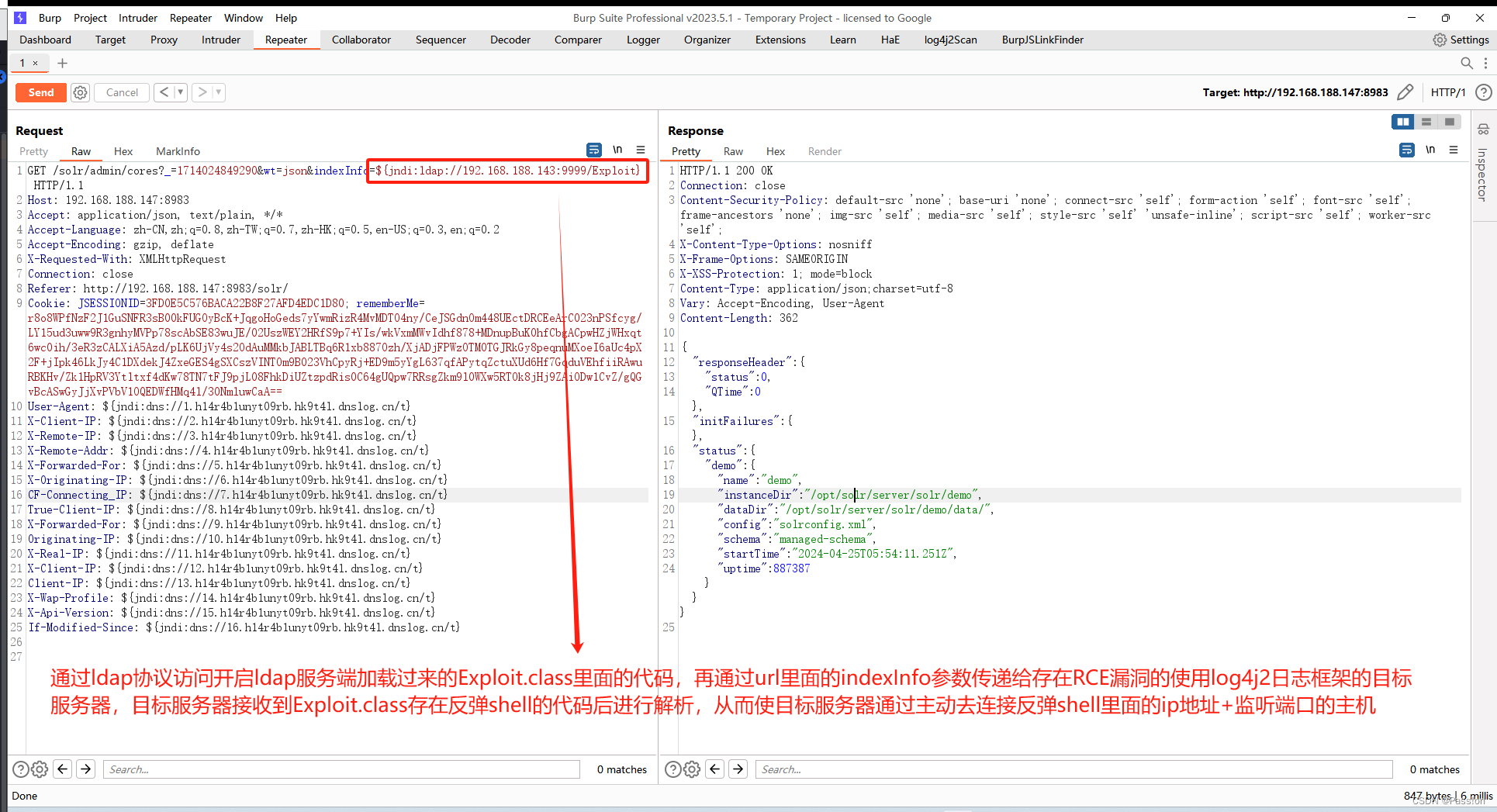Click the Inspector panel icon at top
Image resolution: width=1497 pixels, height=812 pixels.
click(1483, 130)
